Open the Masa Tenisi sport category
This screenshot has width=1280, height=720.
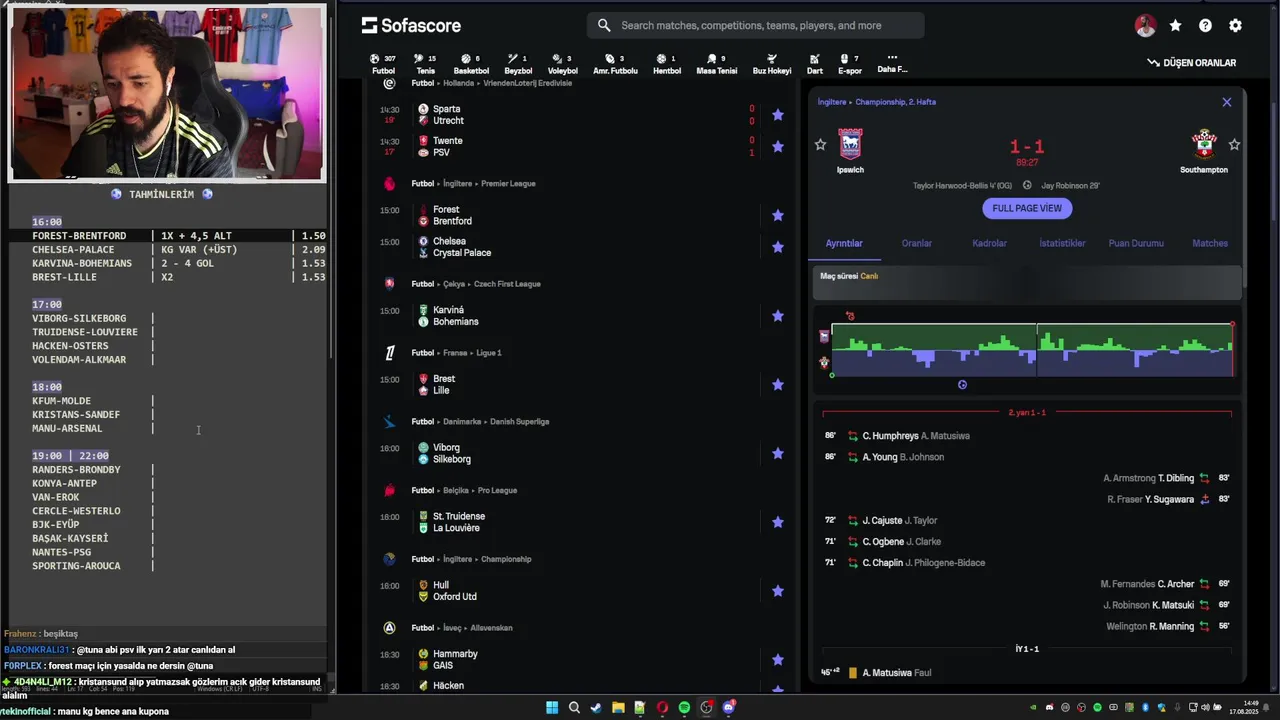(x=716, y=64)
